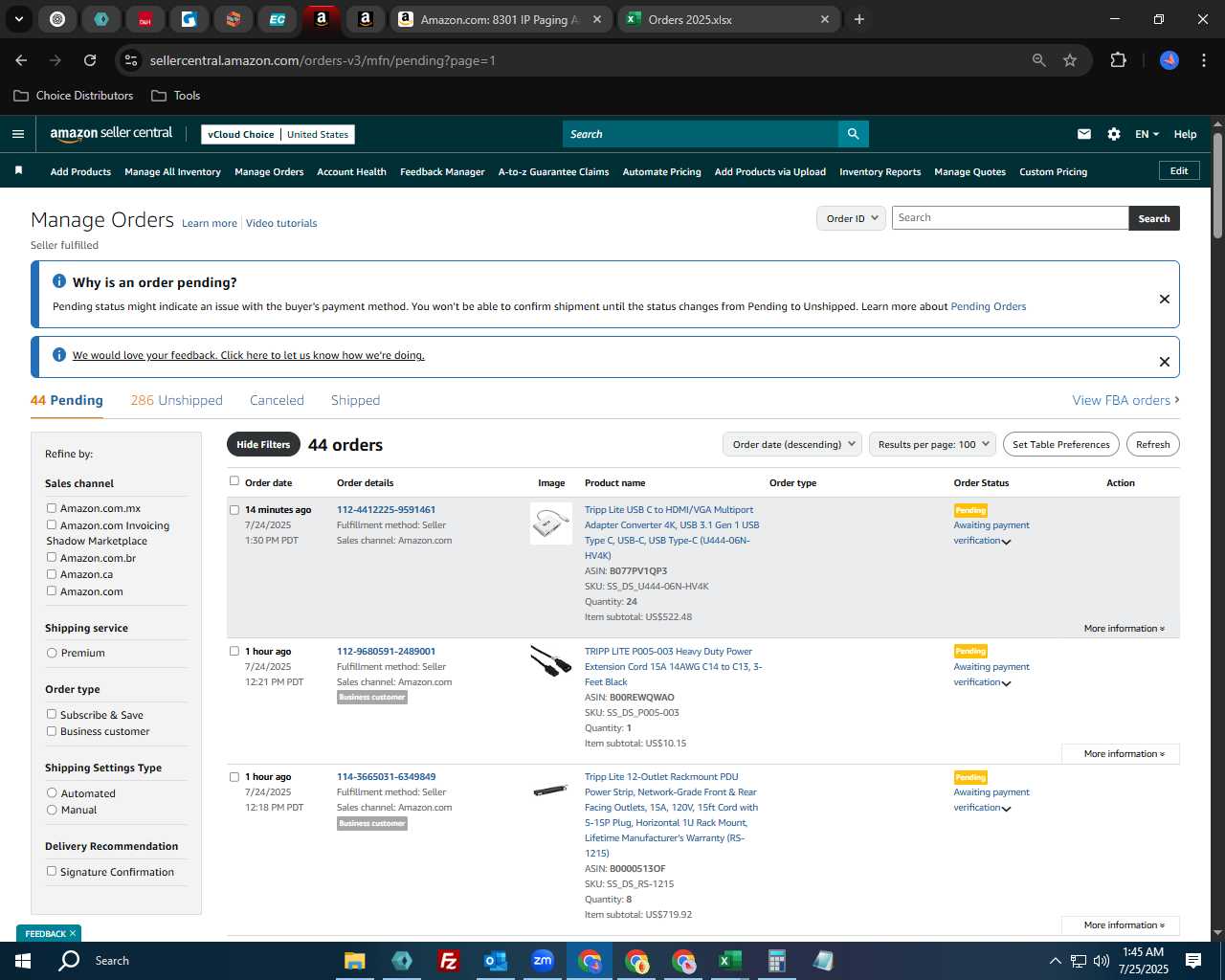Open the settings gear icon
The height and width of the screenshot is (980, 1225).
(x=1114, y=134)
